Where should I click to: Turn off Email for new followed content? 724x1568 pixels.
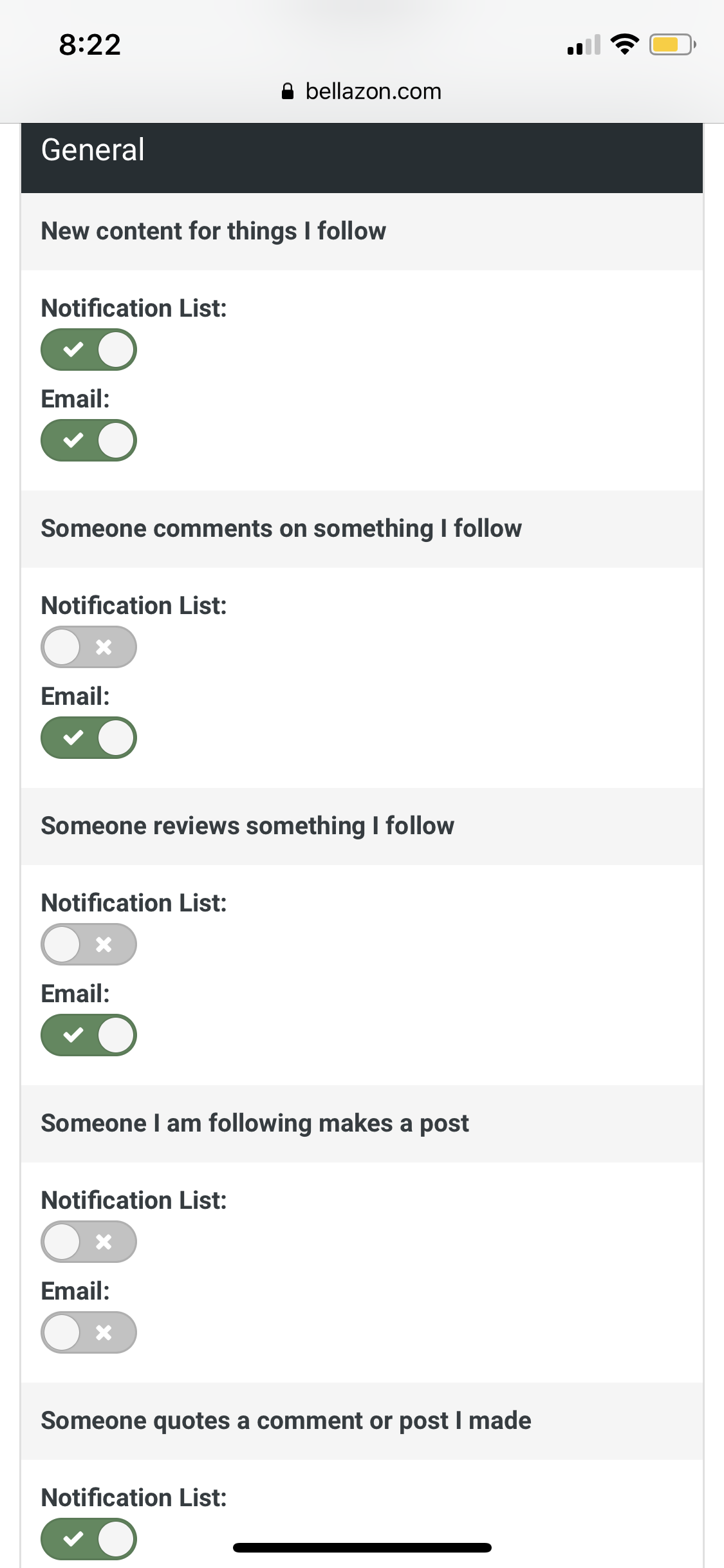pos(89,440)
